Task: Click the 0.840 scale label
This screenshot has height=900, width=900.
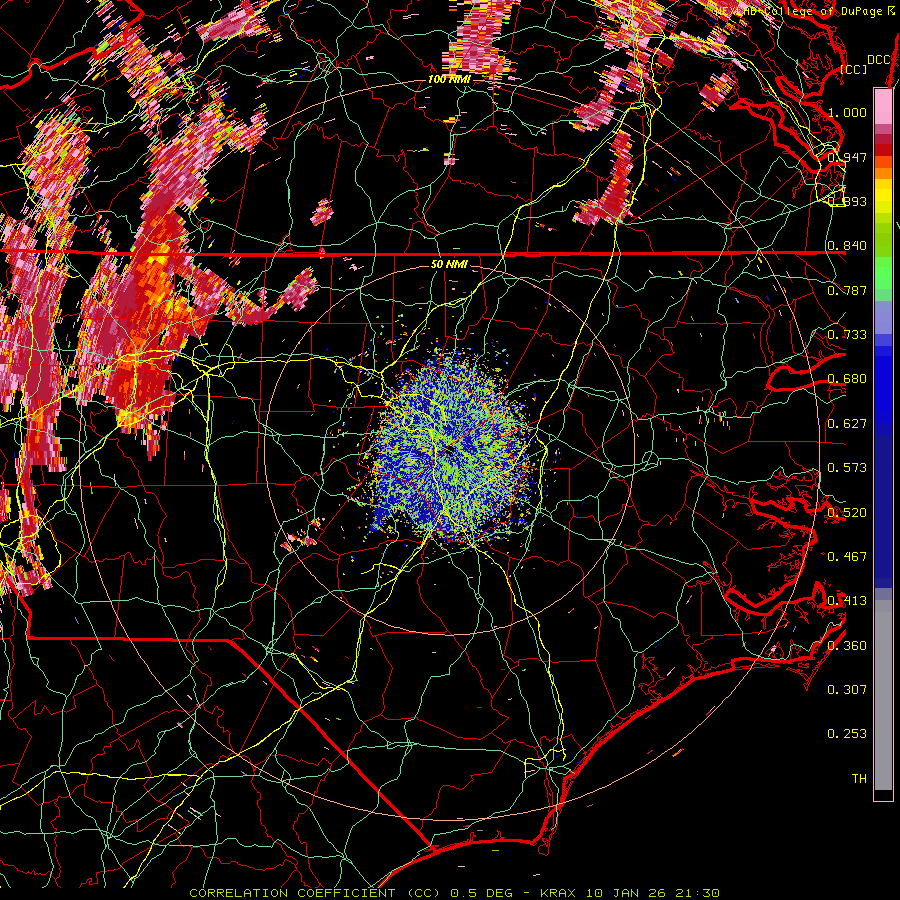Action: (x=847, y=246)
